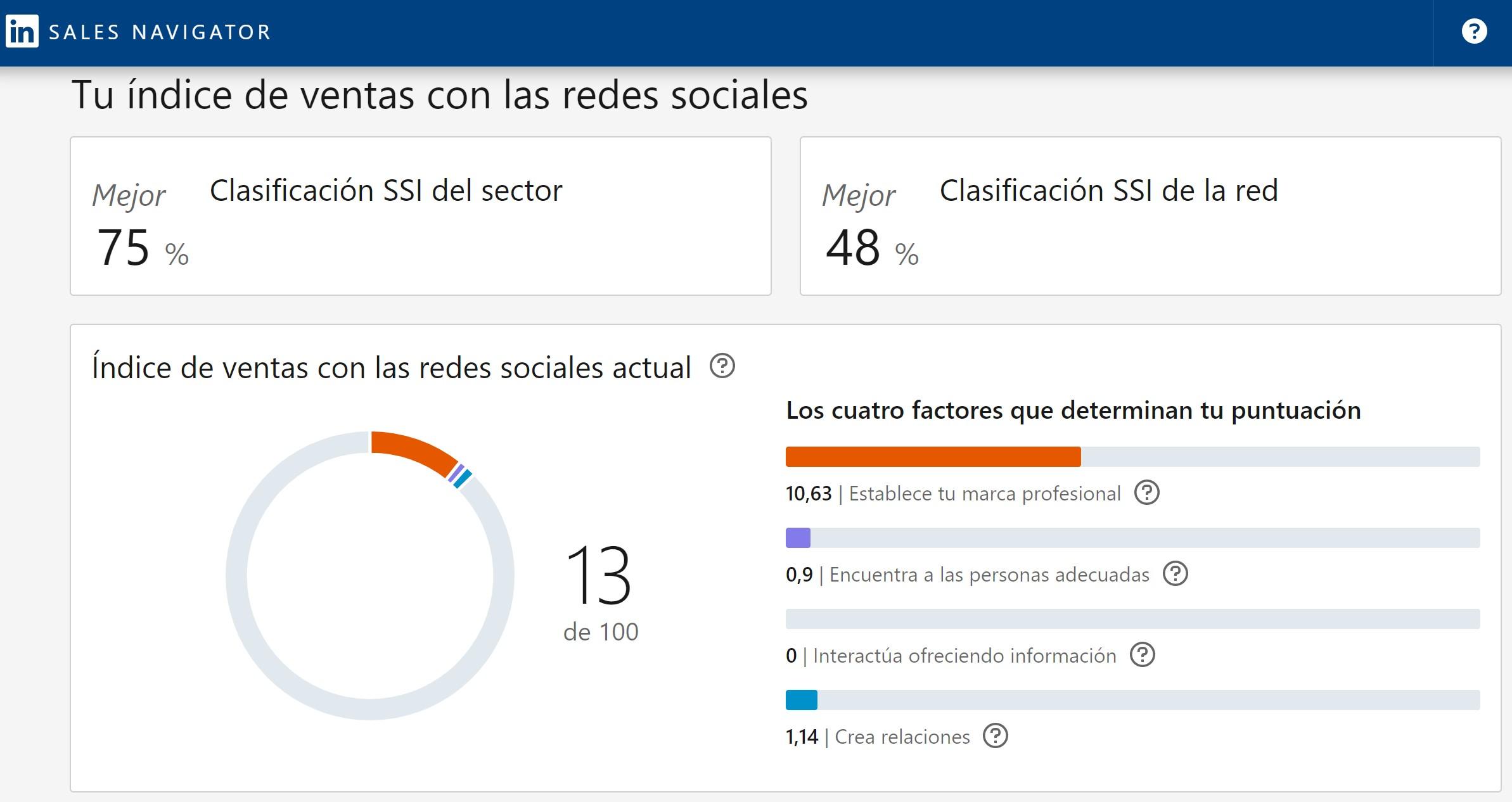This screenshot has width=1512, height=802.
Task: Show info for Interactúa ofreciendo información
Action: click(1143, 654)
